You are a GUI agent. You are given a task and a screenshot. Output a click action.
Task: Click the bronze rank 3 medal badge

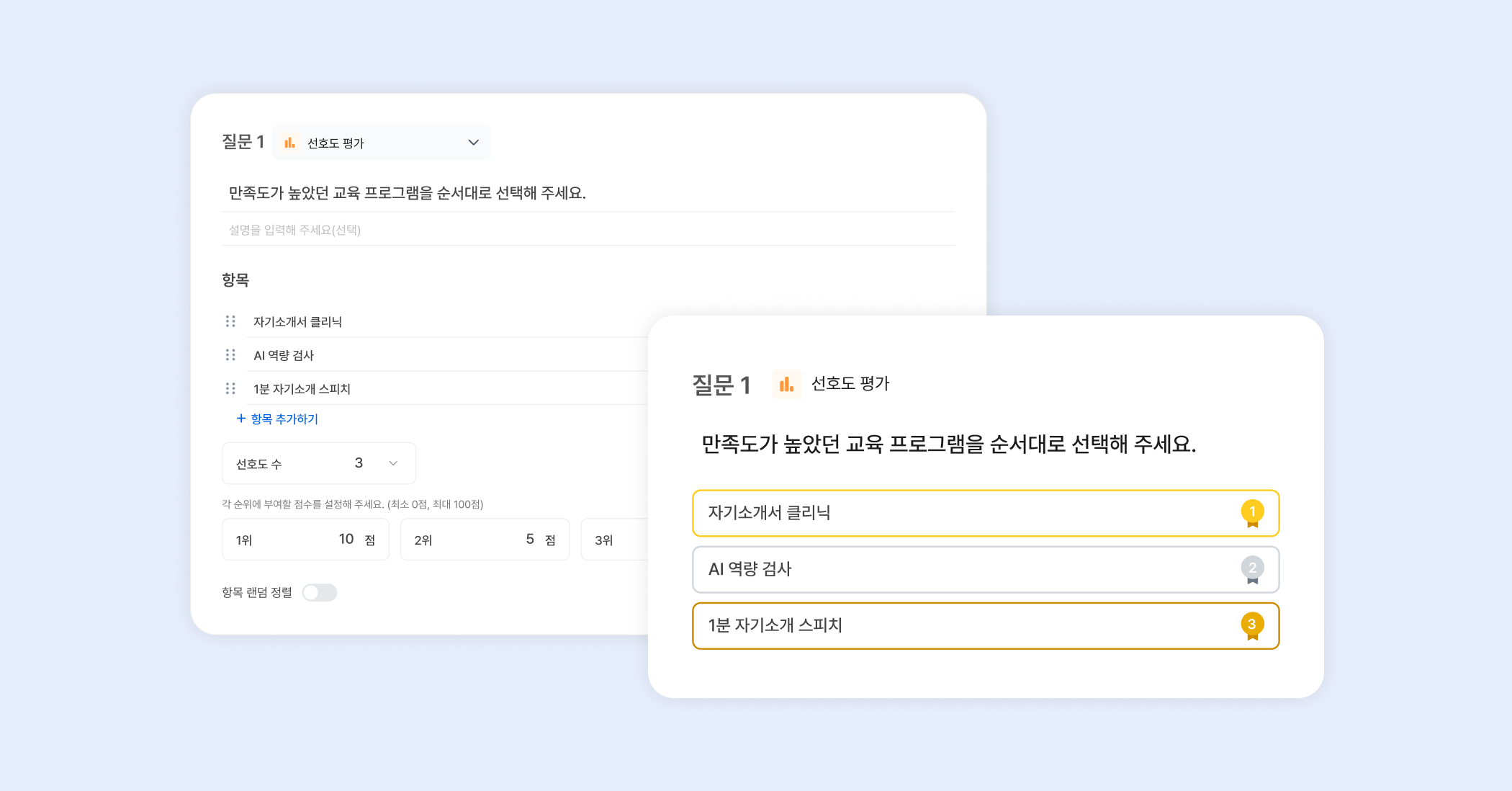coord(1252,625)
